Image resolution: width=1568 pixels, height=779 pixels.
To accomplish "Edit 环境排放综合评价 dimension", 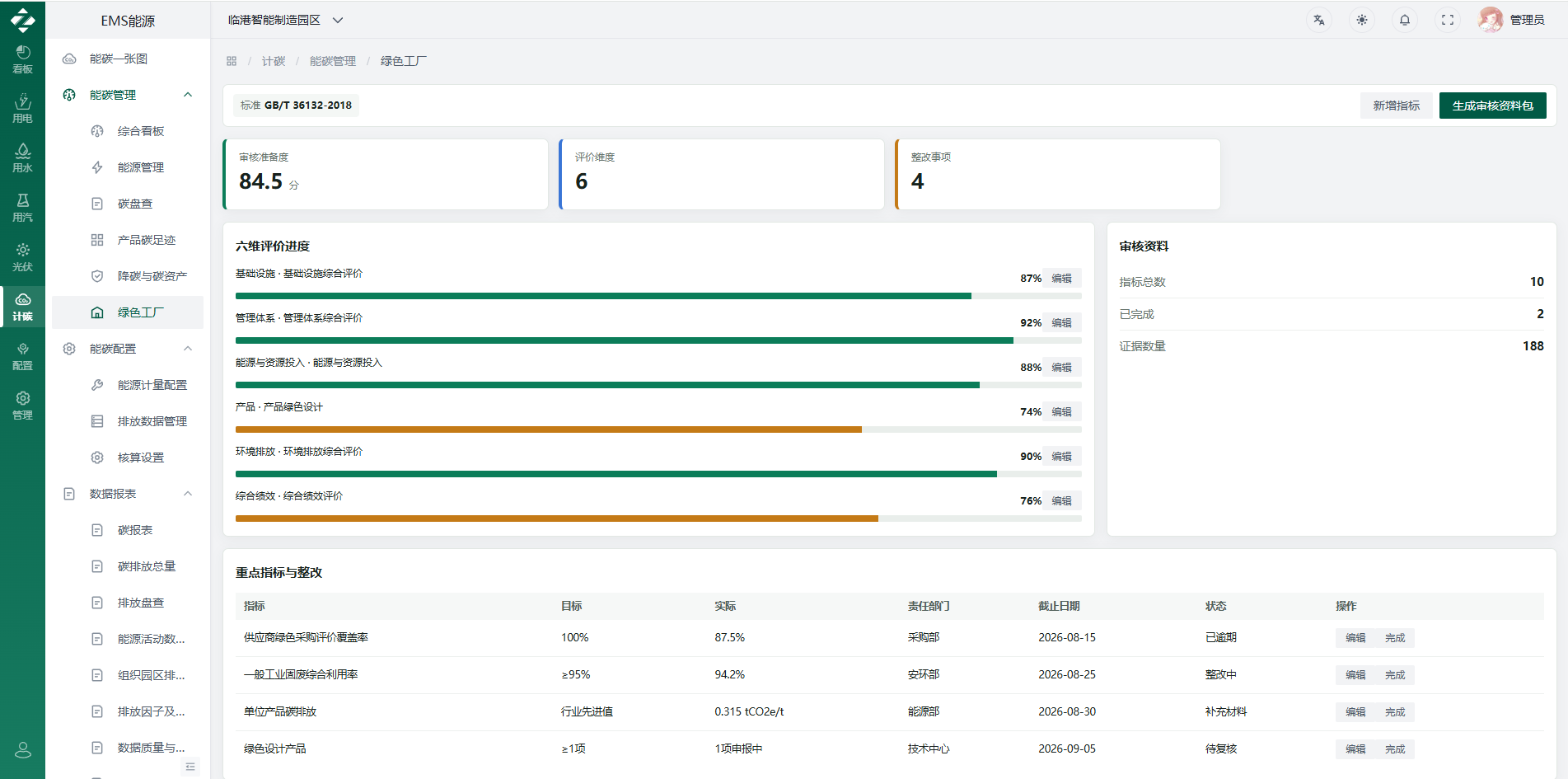I will [1061, 457].
